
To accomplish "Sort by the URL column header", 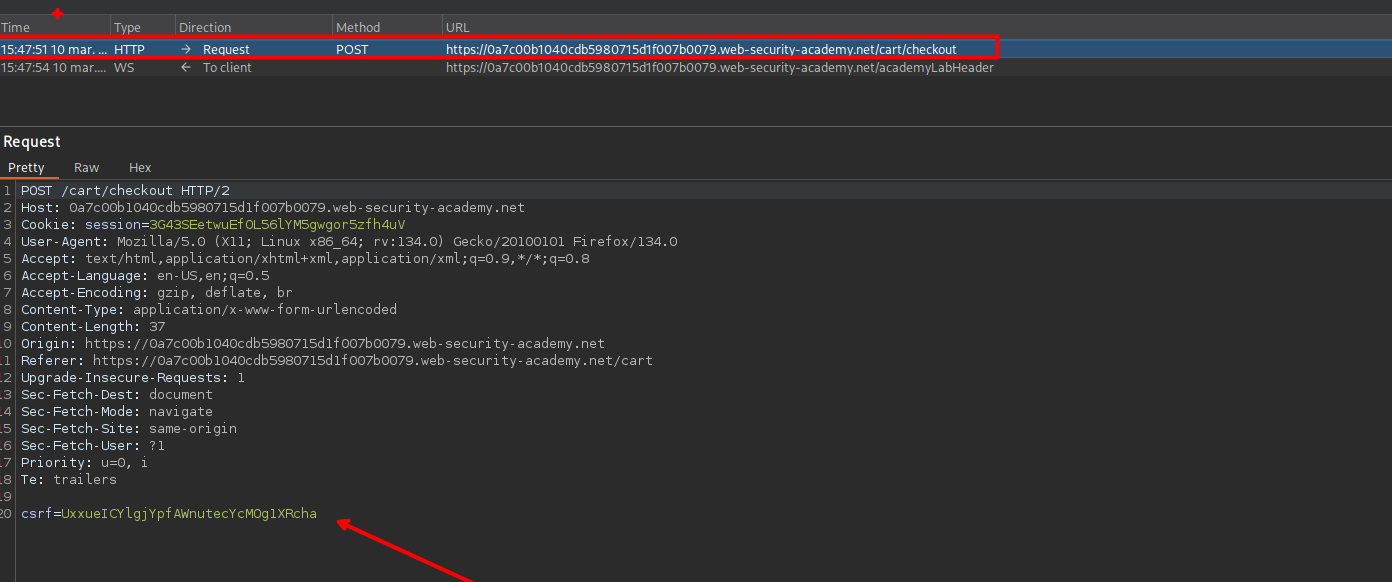I will click(x=458, y=28).
